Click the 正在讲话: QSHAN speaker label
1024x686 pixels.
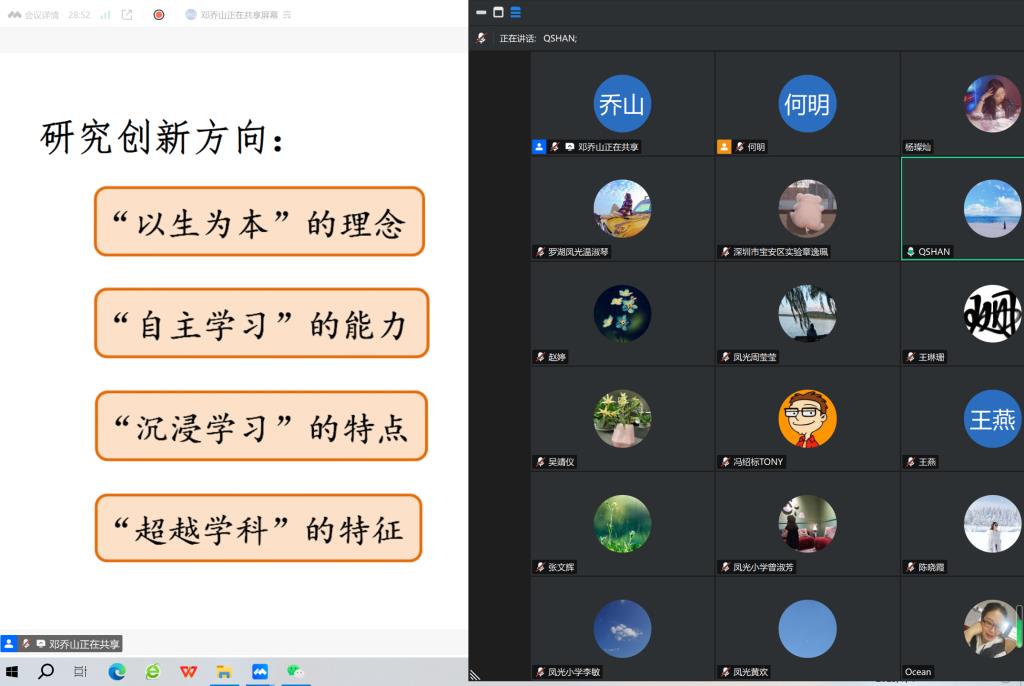[538, 38]
